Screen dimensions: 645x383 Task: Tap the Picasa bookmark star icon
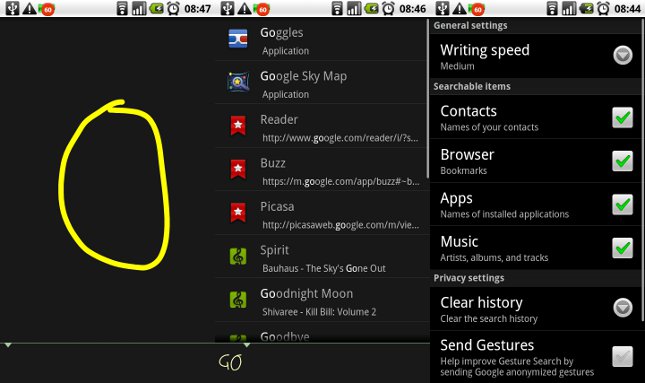238,212
